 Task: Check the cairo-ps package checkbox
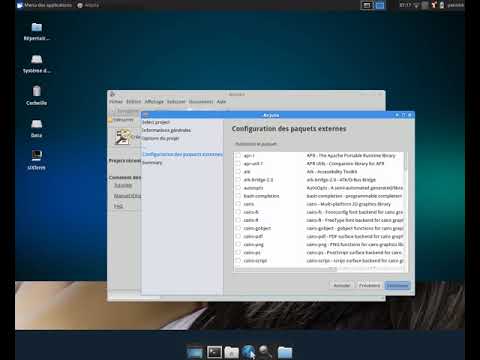click(x=238, y=252)
